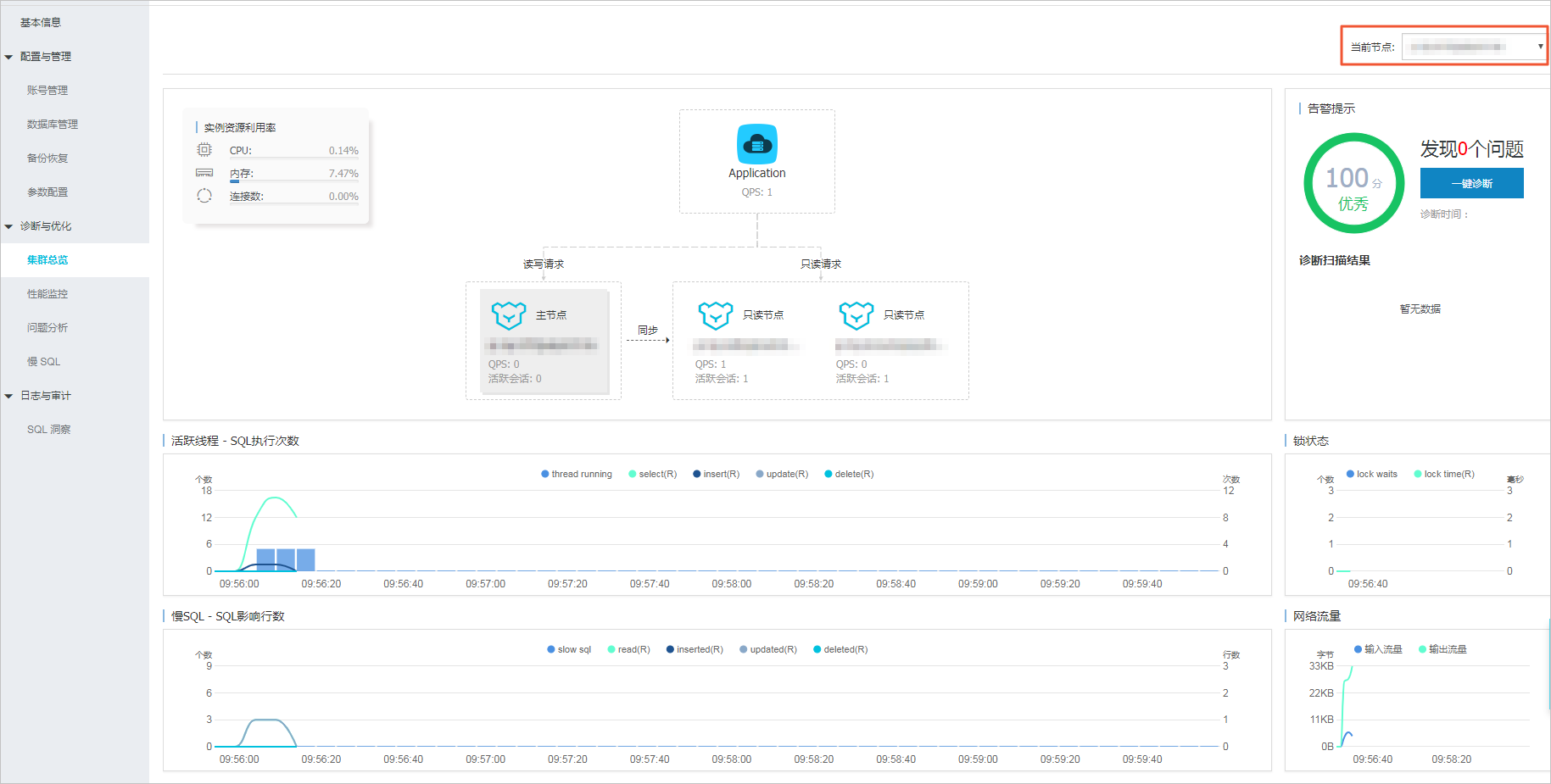
Task: Click the 内存 memory icon
Action: tap(204, 173)
